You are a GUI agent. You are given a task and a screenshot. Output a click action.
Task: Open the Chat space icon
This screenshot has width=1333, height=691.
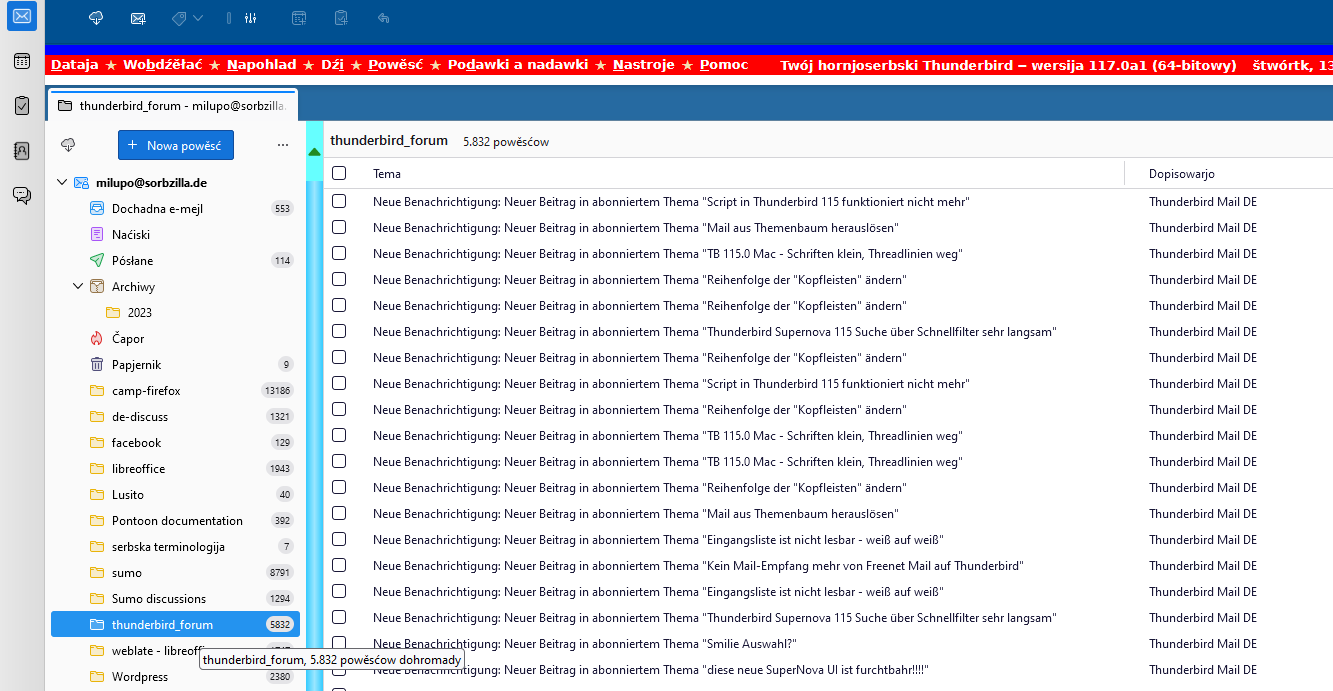[22, 195]
